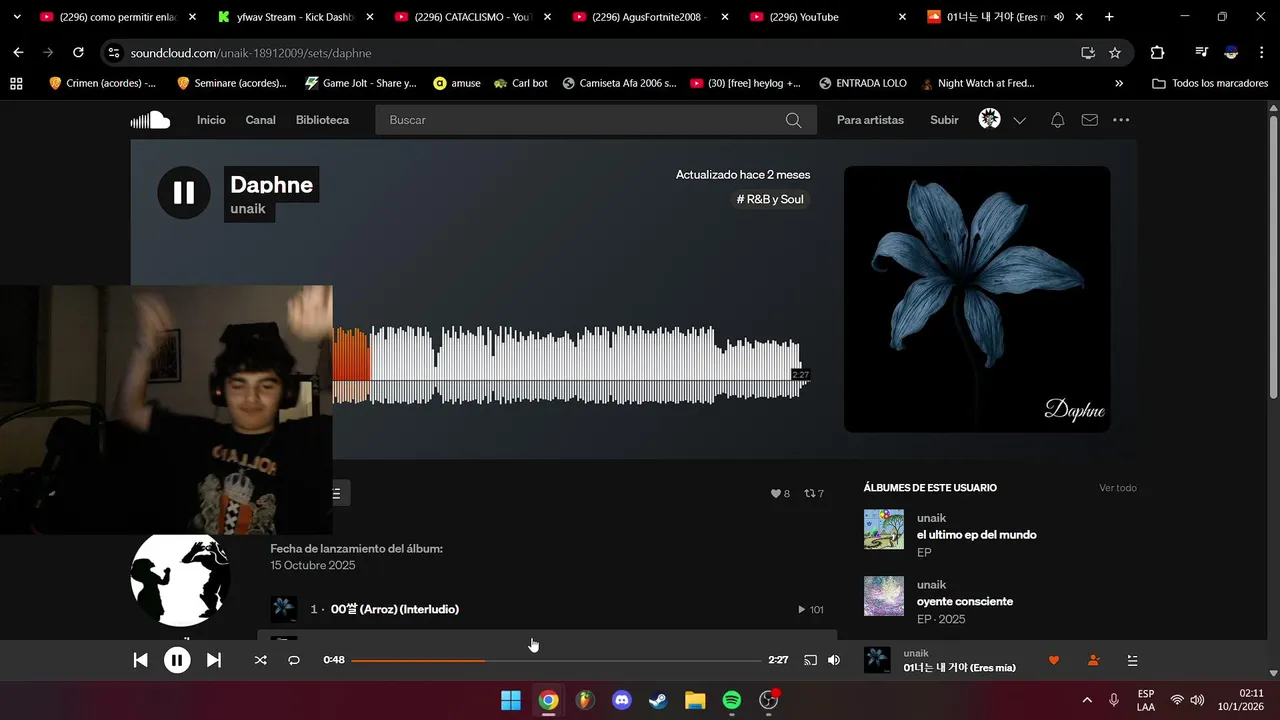Click the album like count heart showing 8
The image size is (1280, 720).
(x=780, y=493)
